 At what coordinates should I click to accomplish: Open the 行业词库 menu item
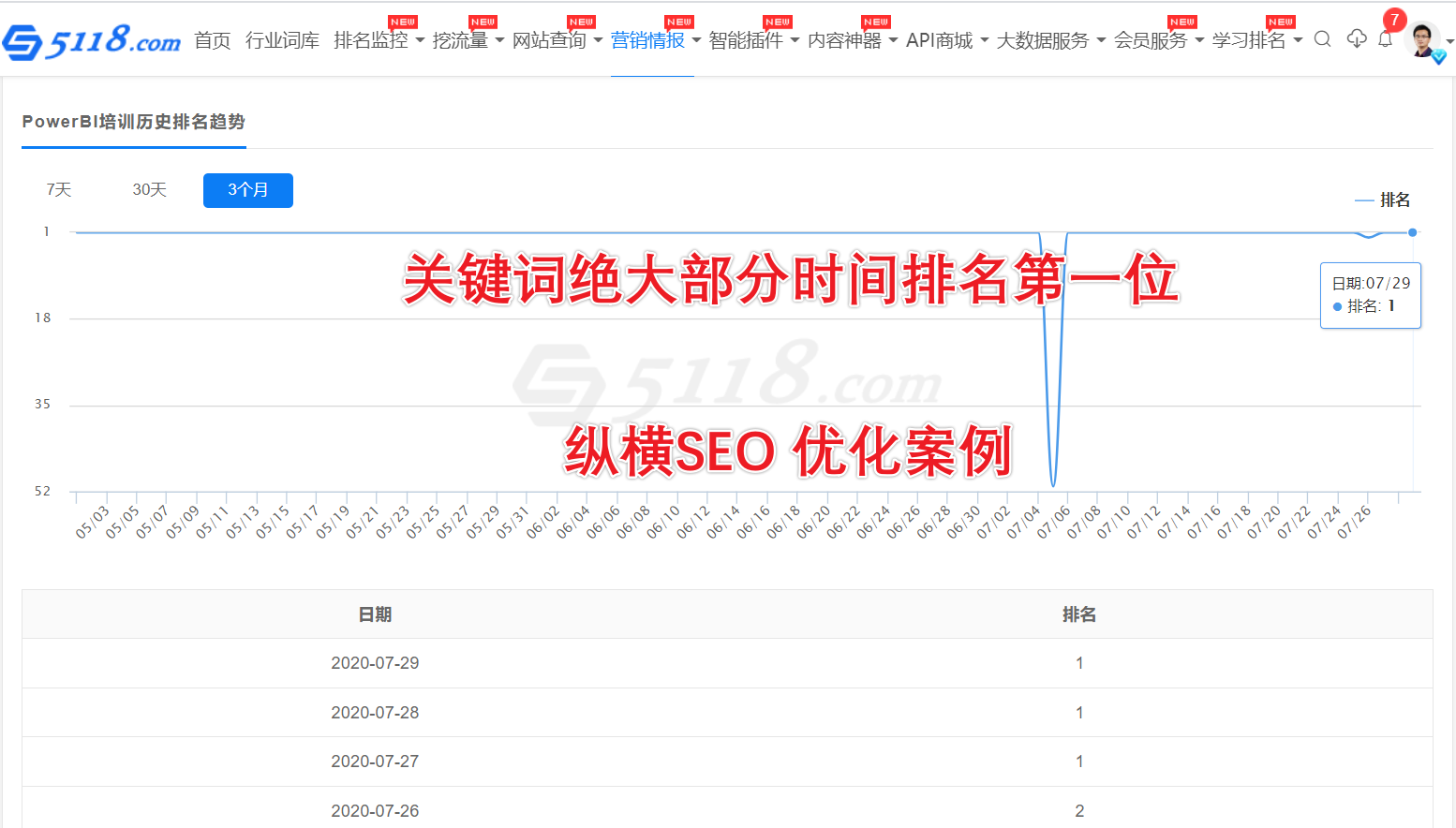(x=282, y=40)
